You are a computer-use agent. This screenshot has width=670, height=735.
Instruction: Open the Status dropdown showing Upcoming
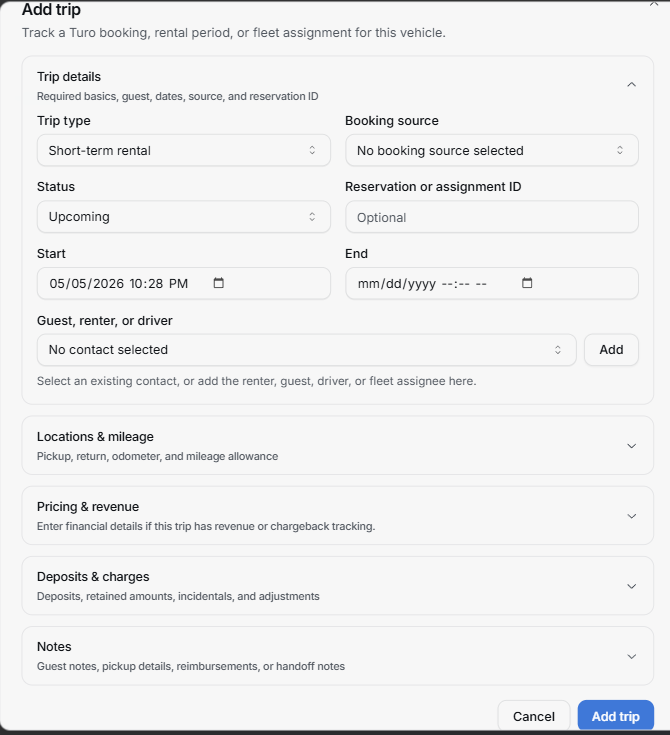pyautogui.click(x=184, y=217)
